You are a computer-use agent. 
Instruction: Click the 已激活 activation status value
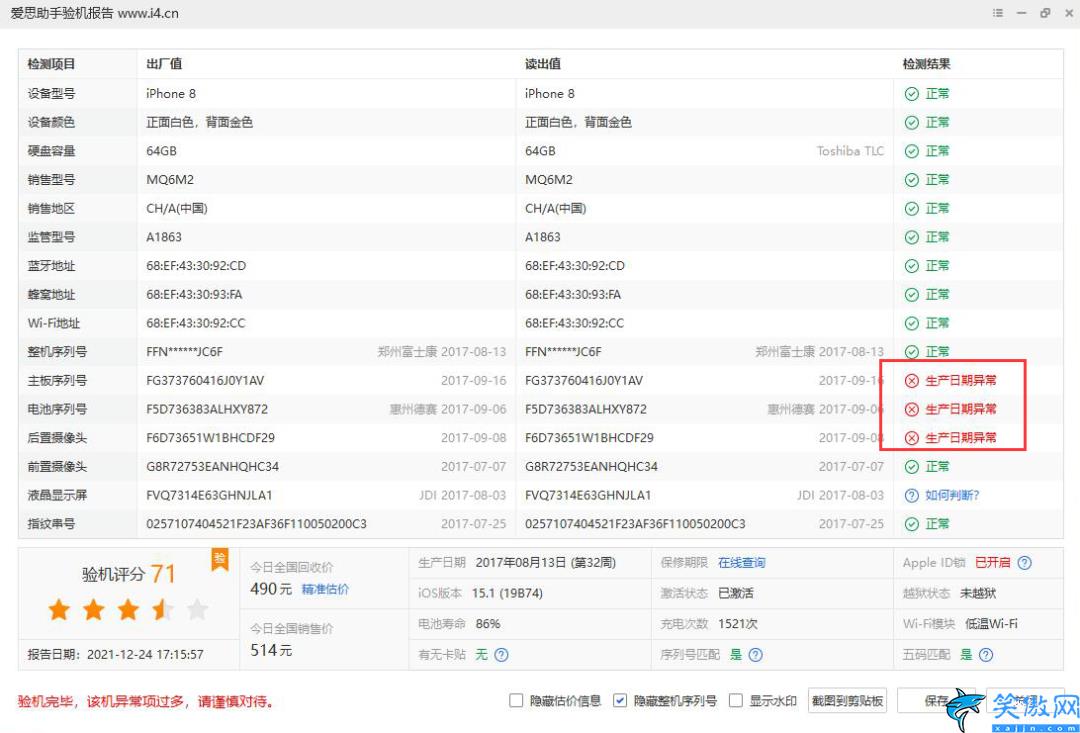(736, 593)
